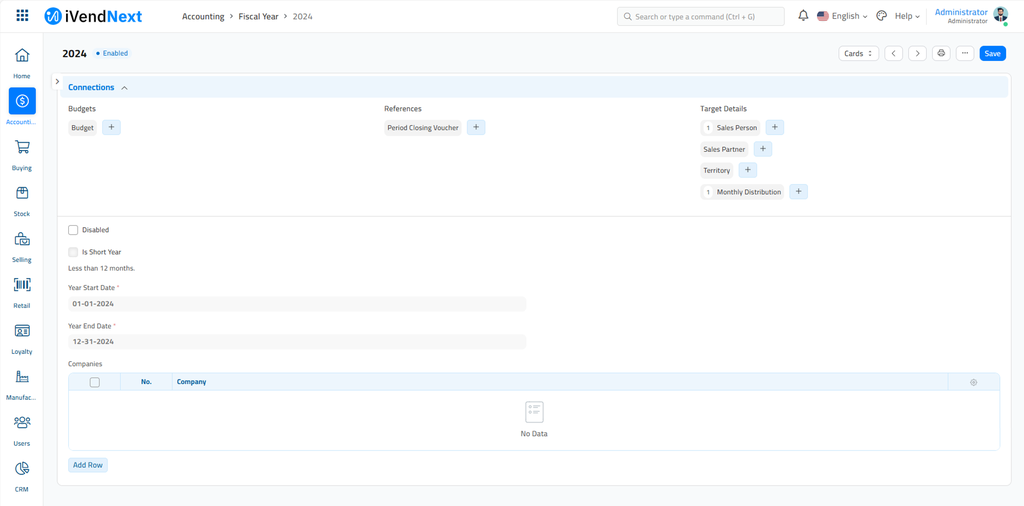This screenshot has height=506, width=1024.
Task: Open the Retail barcode icon
Action: pyautogui.click(x=22, y=285)
